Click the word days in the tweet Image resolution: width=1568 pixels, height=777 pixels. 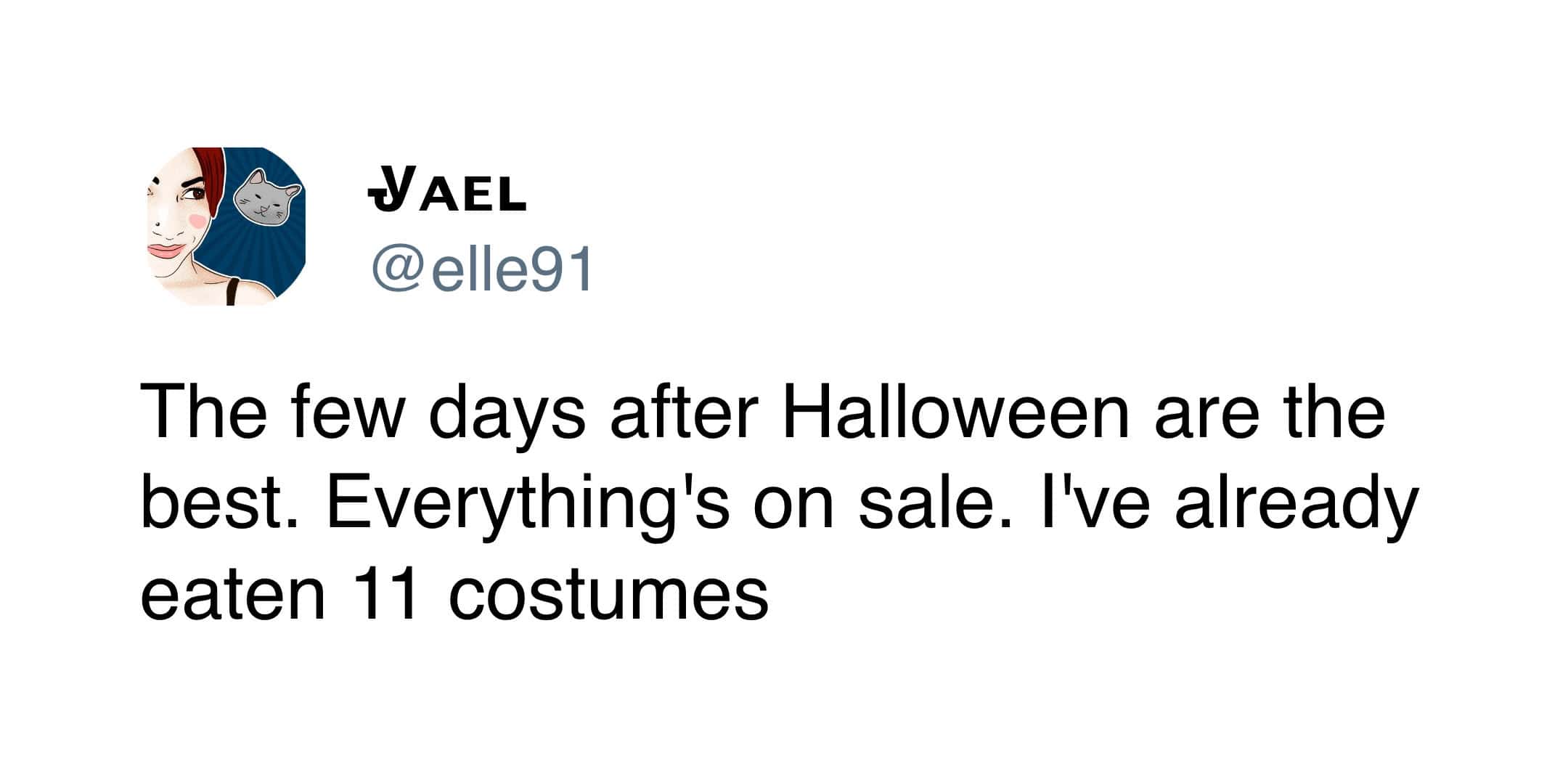pyautogui.click(x=507, y=414)
